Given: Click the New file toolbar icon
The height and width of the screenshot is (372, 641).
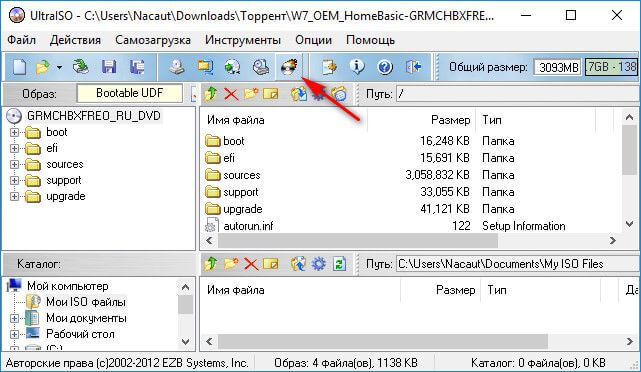Looking at the screenshot, I should pyautogui.click(x=19, y=67).
